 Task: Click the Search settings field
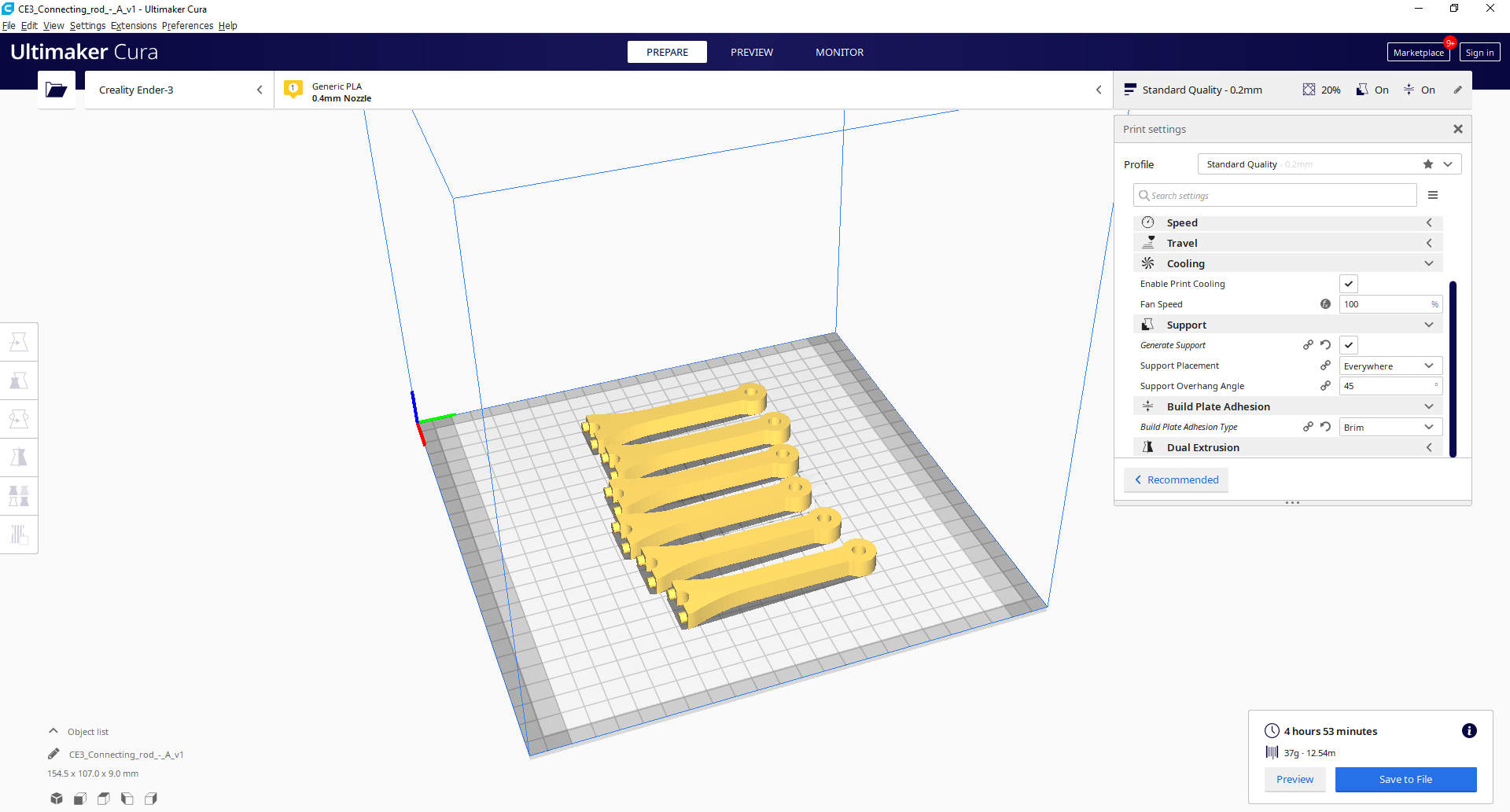(x=1275, y=195)
